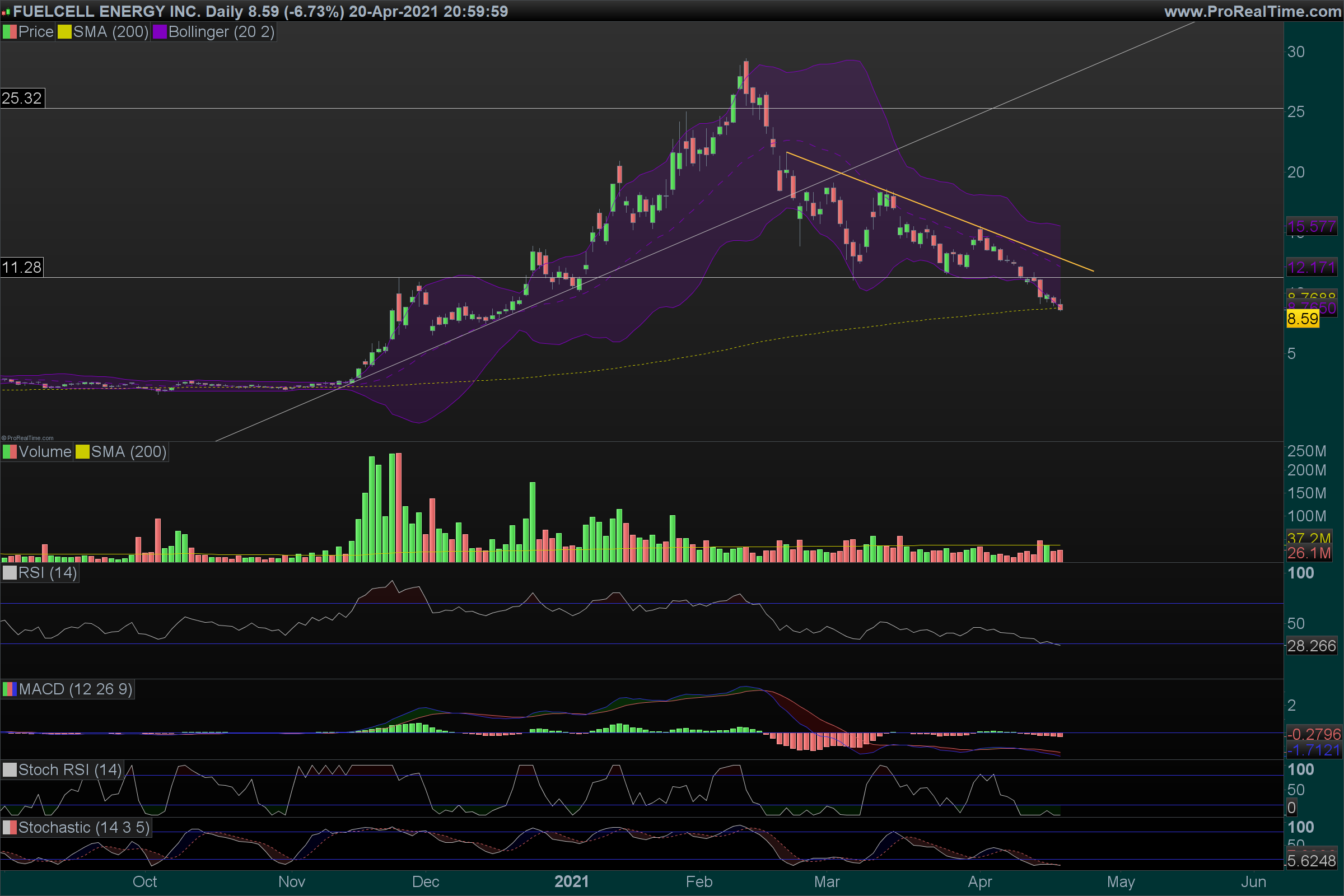The height and width of the screenshot is (896, 1344).
Task: Click the yellow SMA (200) price legend swatch
Action: pos(64,32)
